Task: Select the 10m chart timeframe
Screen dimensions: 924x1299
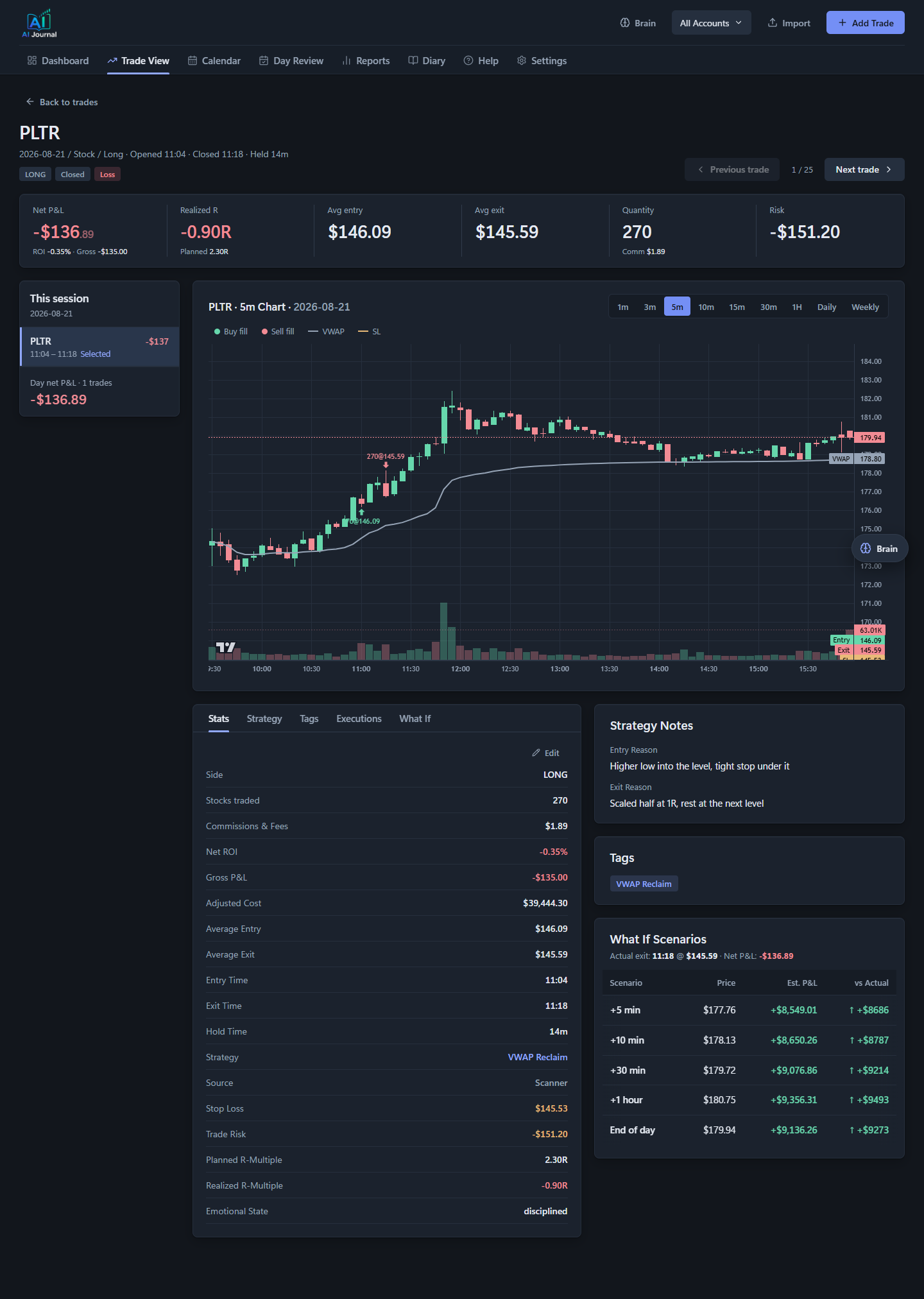Action: pos(706,307)
